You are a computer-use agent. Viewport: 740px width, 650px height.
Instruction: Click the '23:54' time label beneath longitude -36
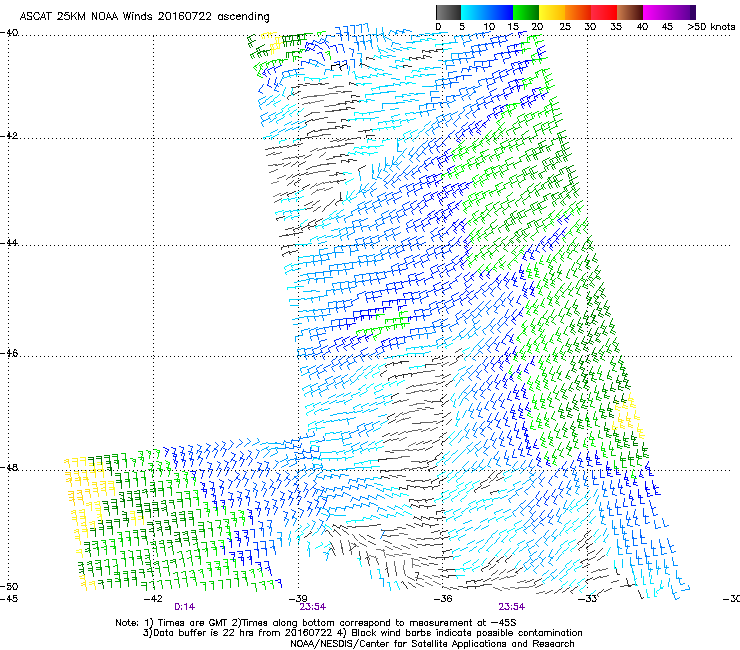tap(512, 607)
